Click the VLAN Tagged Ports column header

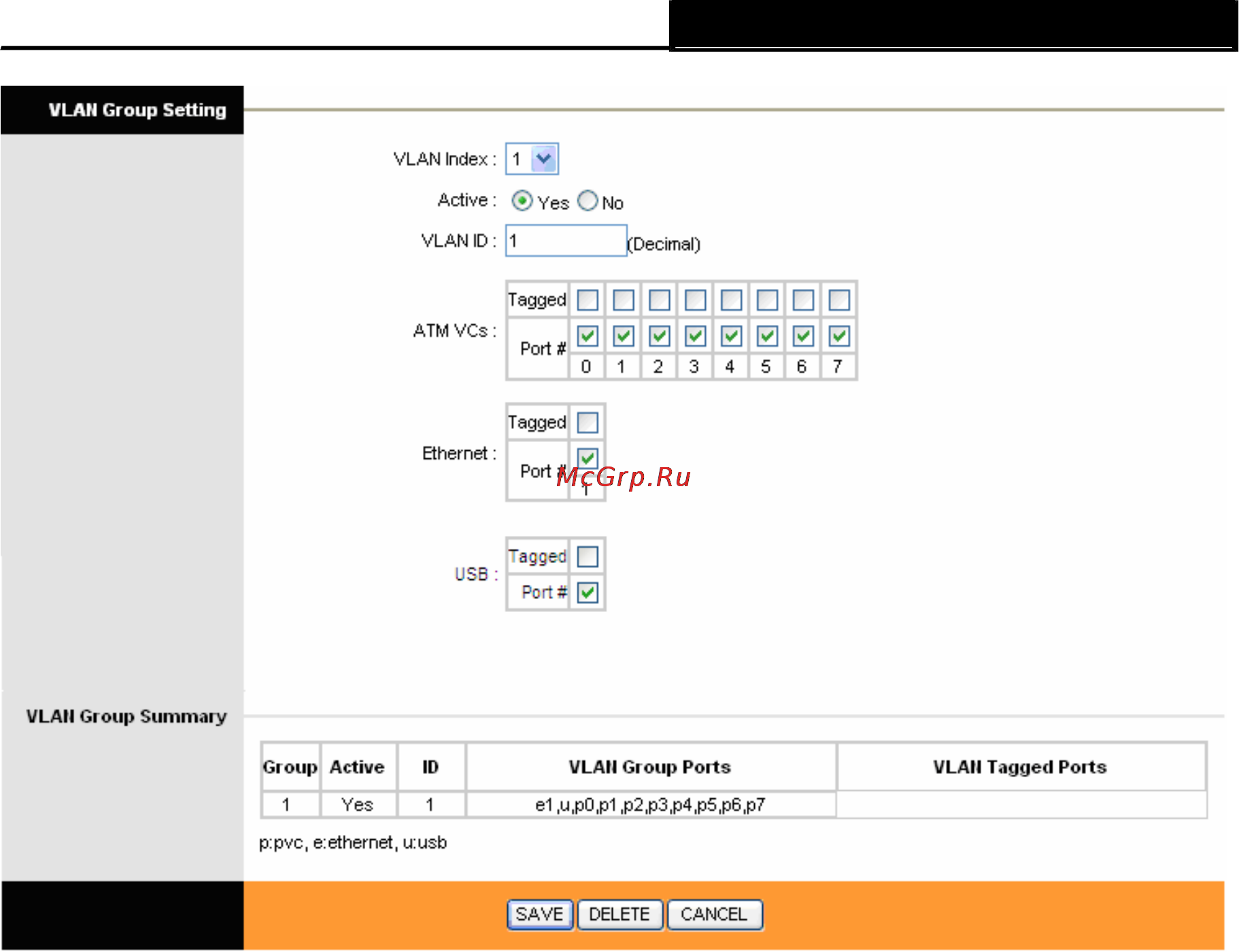1021,767
